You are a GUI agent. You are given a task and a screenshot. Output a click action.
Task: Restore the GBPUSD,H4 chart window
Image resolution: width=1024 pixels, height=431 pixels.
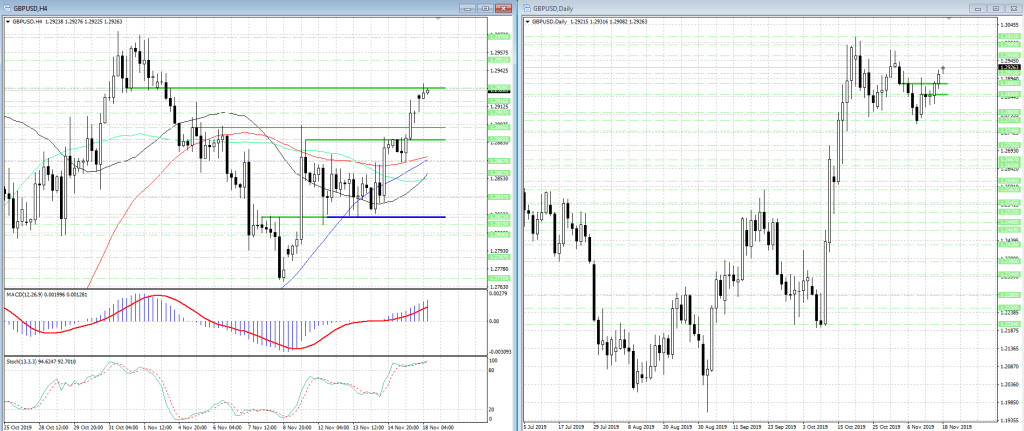485,8
